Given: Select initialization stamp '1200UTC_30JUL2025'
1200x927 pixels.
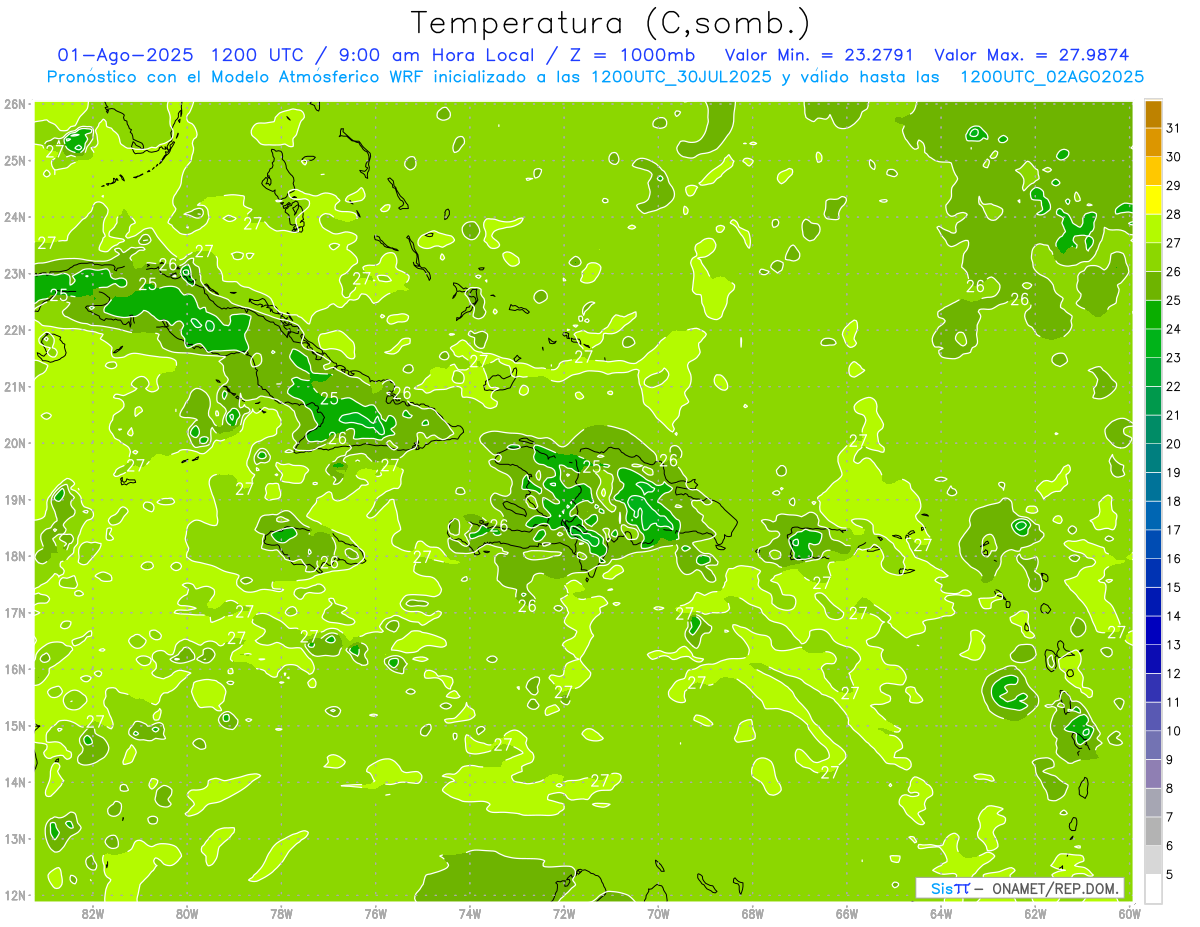Looking at the screenshot, I should pos(681,77).
